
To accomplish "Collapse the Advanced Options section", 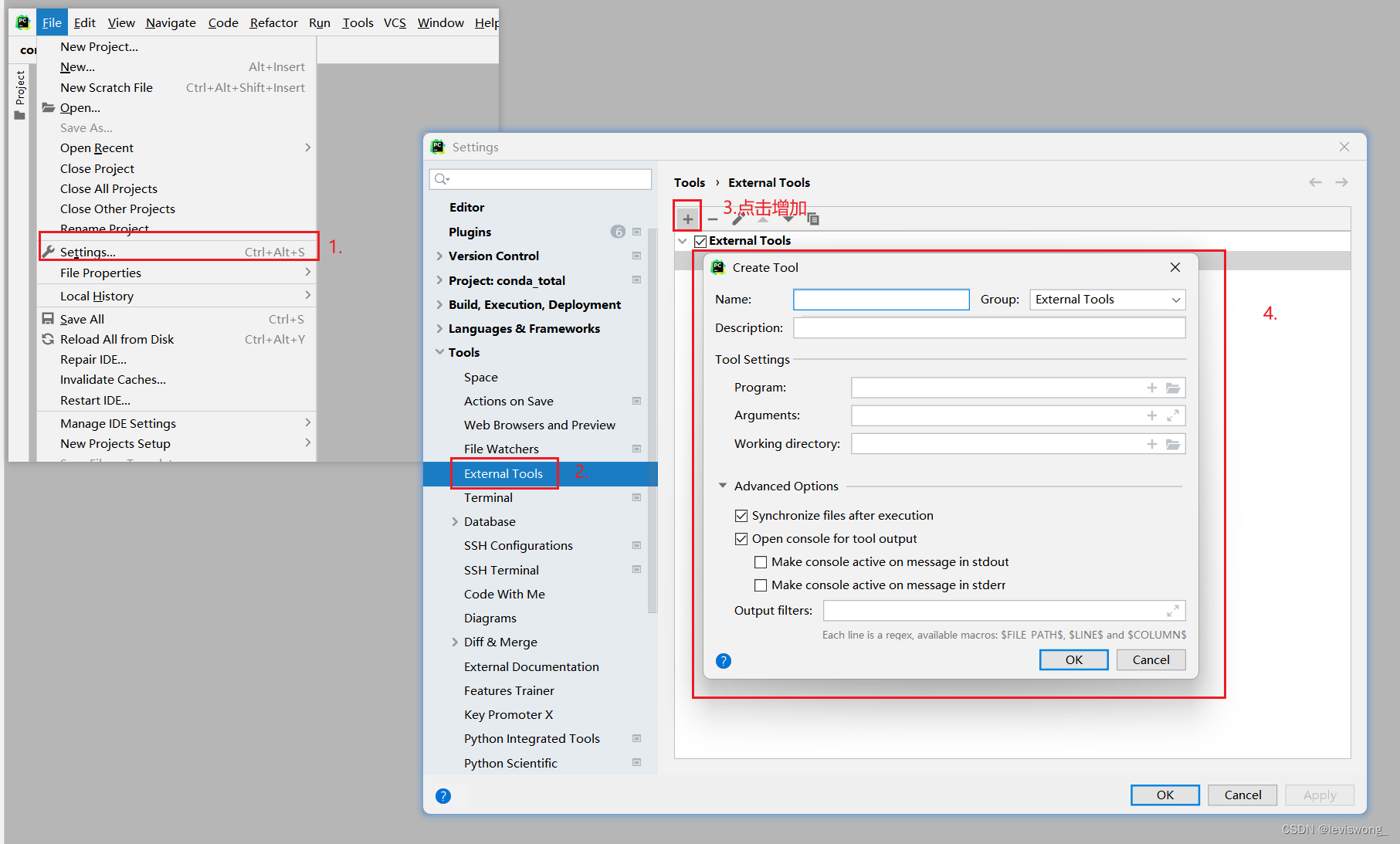I will click(723, 486).
